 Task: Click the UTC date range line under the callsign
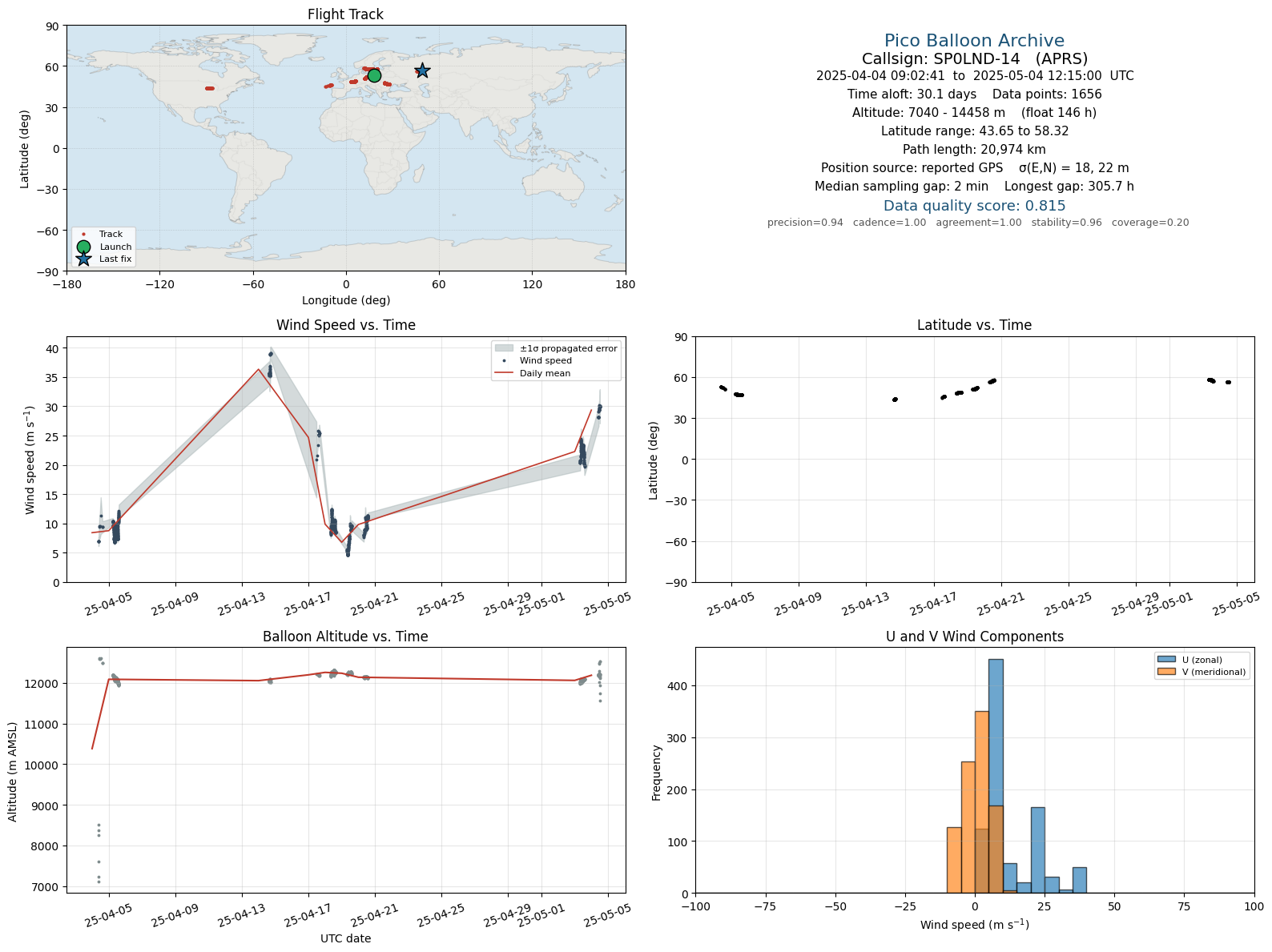[x=974, y=76]
